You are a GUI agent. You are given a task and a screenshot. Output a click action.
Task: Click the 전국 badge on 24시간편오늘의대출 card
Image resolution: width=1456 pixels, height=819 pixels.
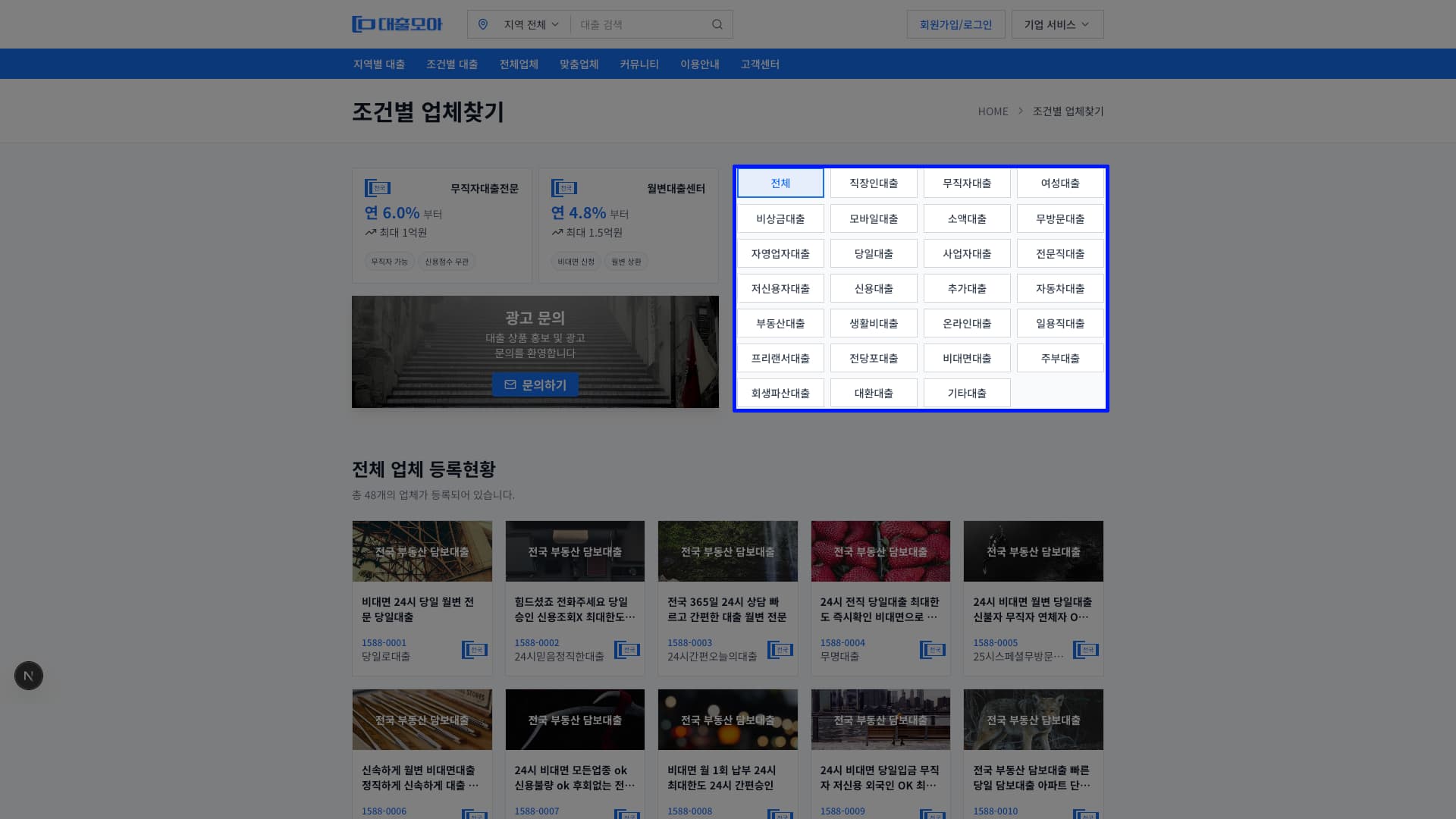tap(780, 649)
